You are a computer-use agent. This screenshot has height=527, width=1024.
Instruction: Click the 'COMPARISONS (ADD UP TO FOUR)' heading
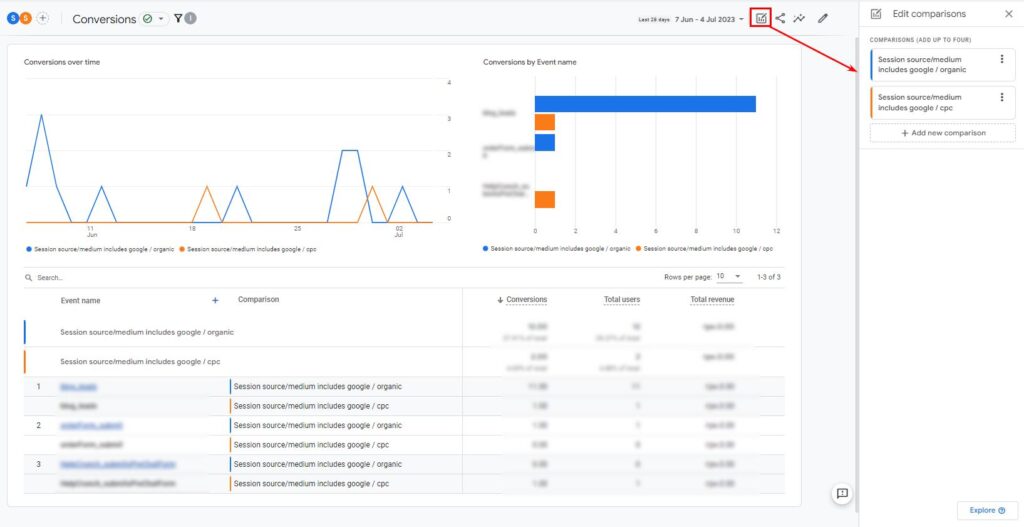pos(920,40)
